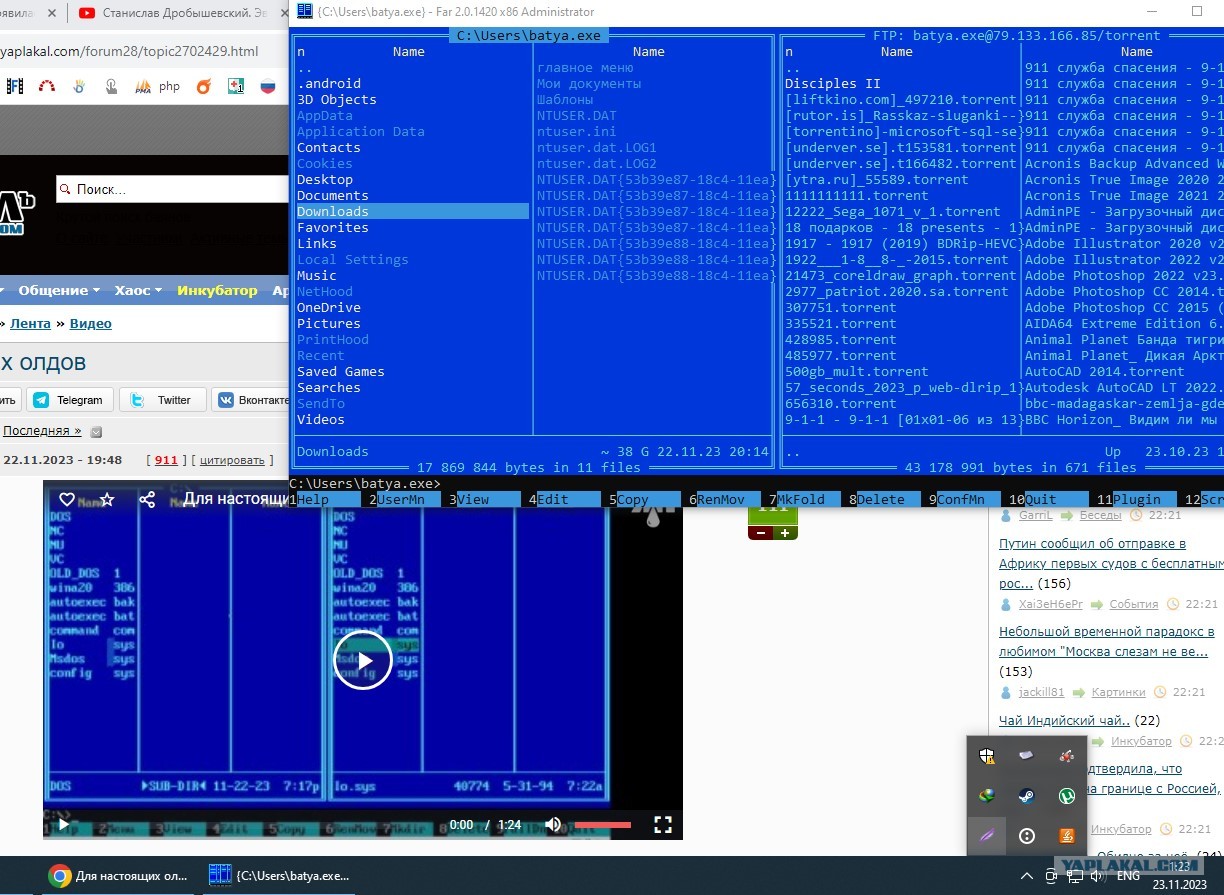
Task: Click the Steam icon in the tray popup
Action: point(1027,796)
